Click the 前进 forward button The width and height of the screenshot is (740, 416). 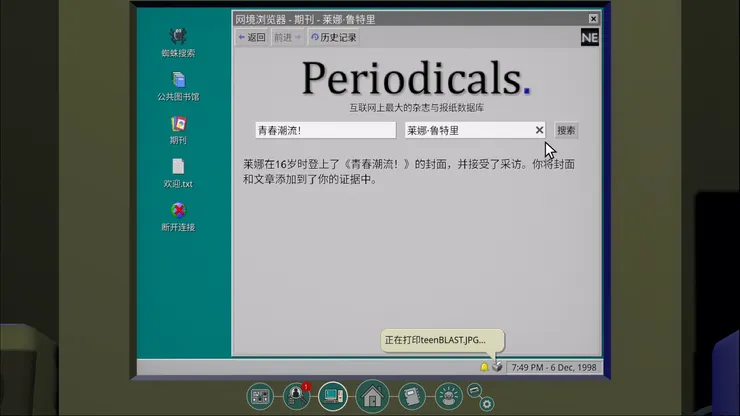[x=287, y=37]
